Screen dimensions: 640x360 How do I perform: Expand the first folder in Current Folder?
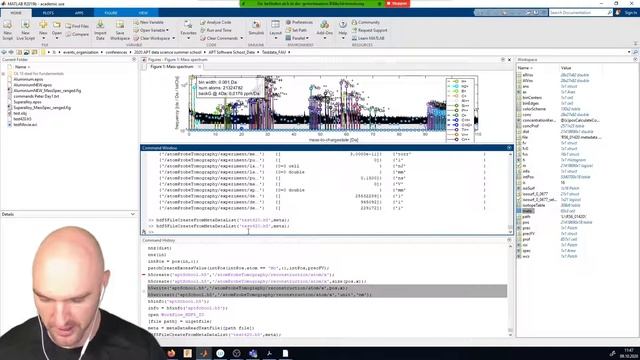(x=4, y=74)
